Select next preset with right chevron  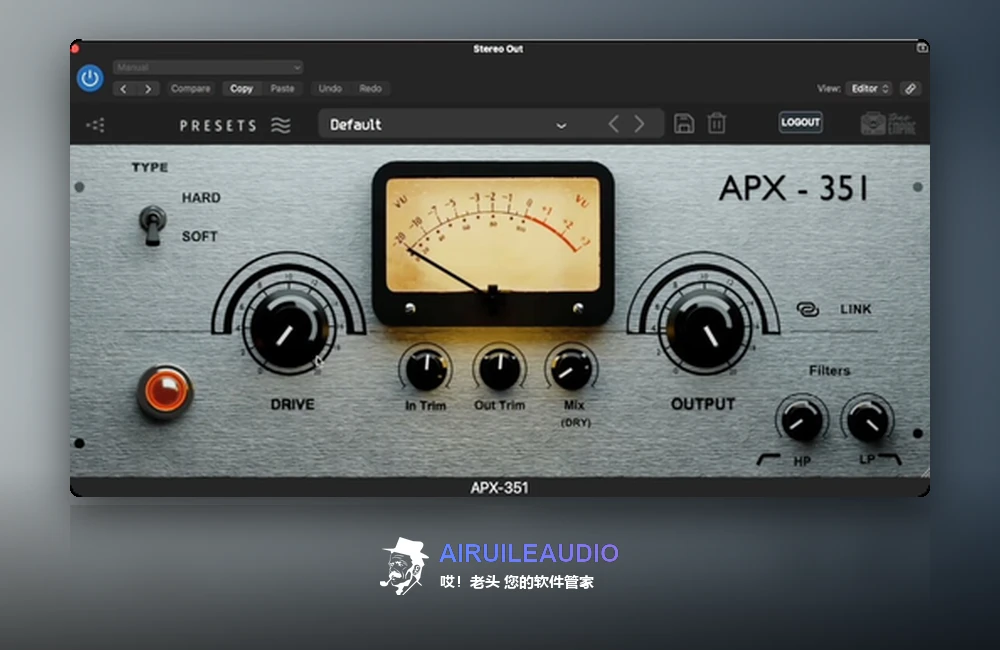(639, 124)
